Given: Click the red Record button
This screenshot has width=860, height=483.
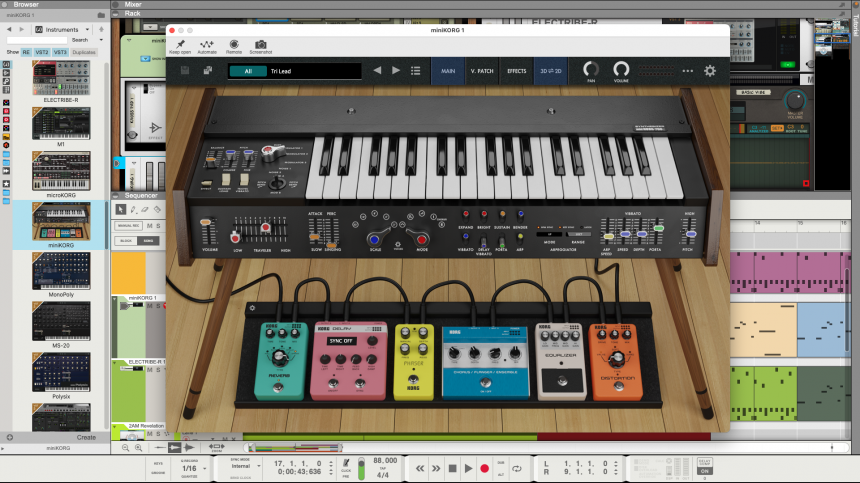Looking at the screenshot, I should [x=484, y=469].
